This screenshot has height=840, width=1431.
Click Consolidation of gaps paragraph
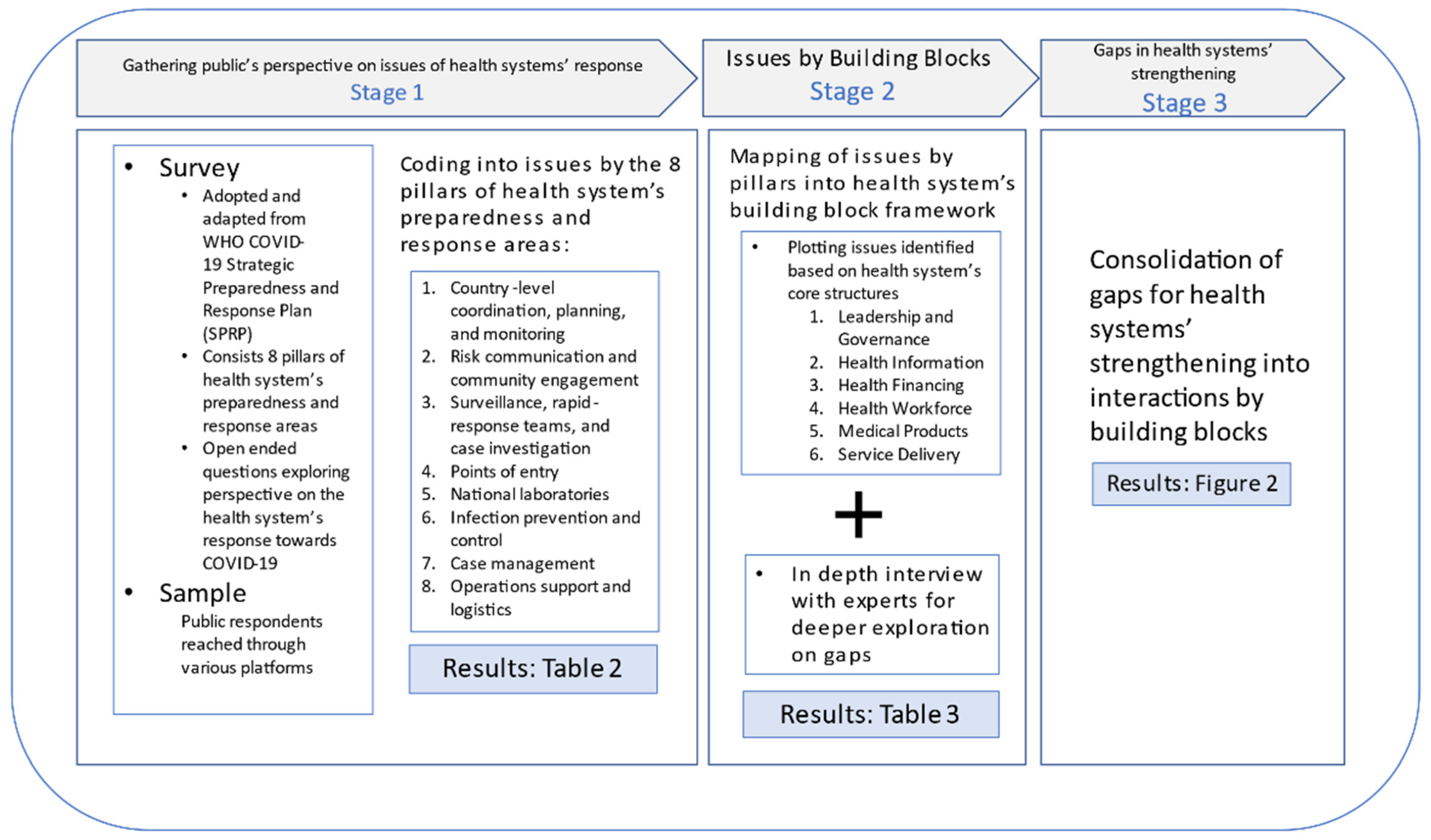click(1199, 346)
